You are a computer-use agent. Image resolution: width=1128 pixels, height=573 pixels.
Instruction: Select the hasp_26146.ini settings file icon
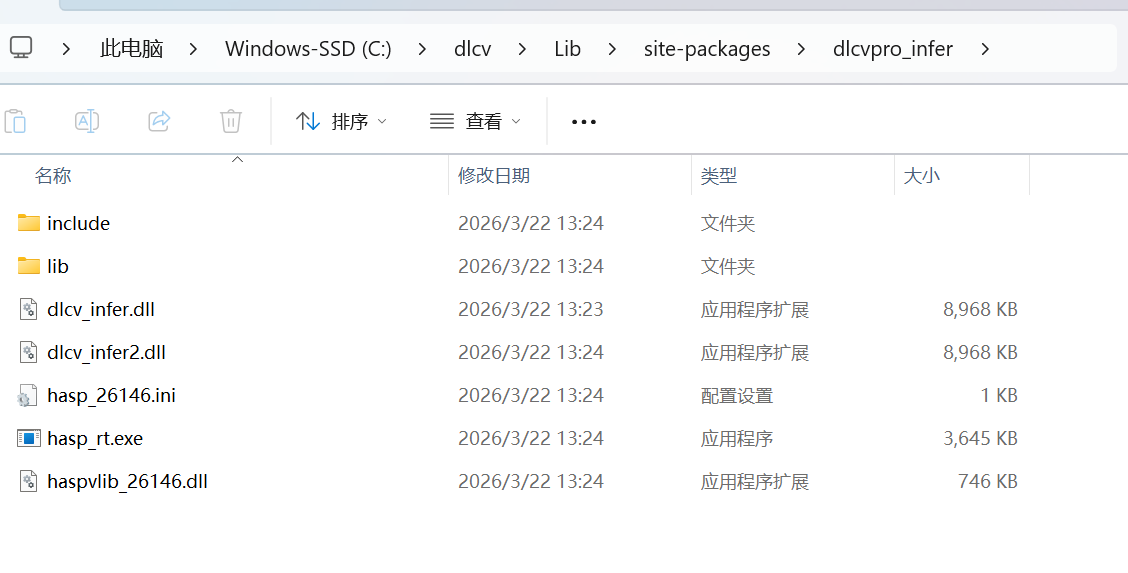tap(28, 396)
